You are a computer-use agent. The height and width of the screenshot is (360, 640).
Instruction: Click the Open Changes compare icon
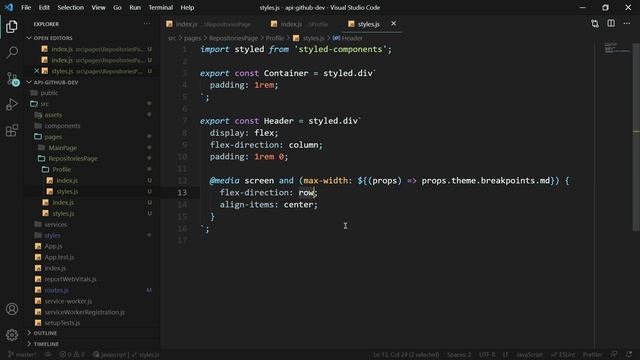pos(595,24)
